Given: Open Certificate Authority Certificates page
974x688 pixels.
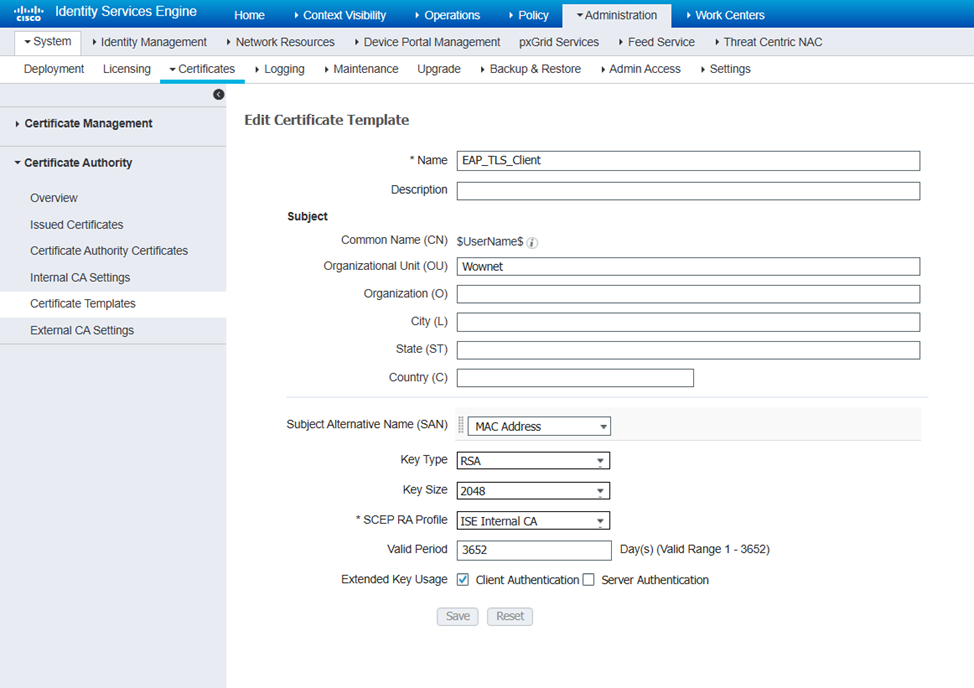Looking at the screenshot, I should coord(109,251).
